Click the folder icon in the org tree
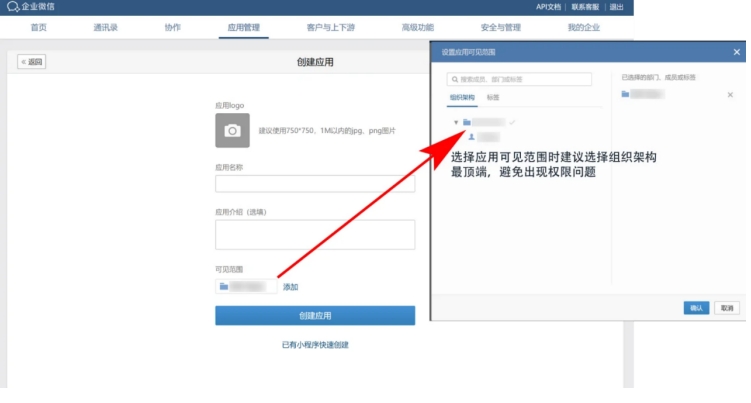751x403 pixels. tap(467, 122)
